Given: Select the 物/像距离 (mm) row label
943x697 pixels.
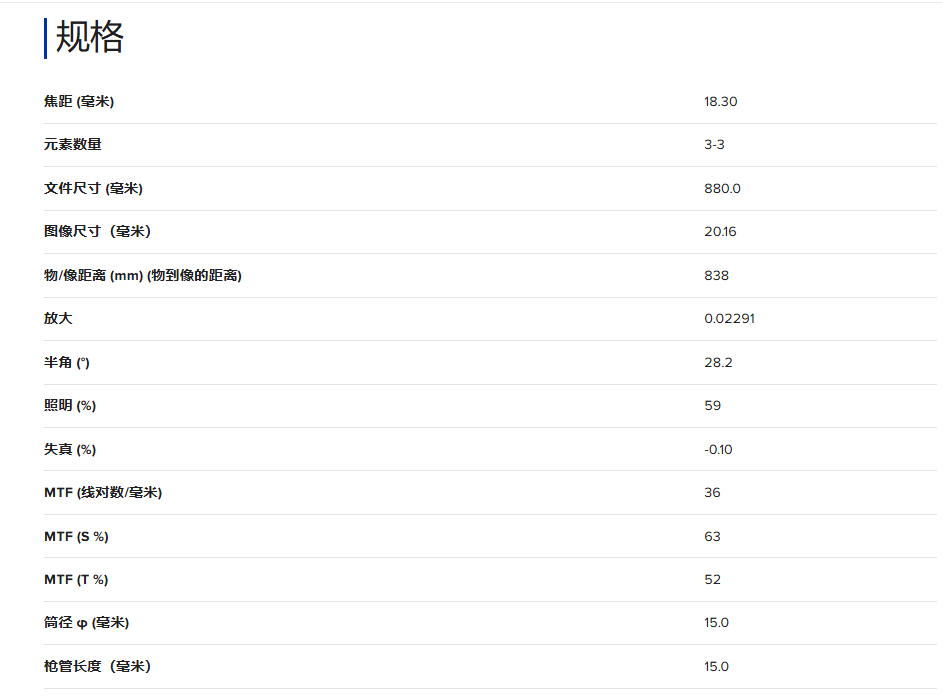Looking at the screenshot, I should 143,275.
